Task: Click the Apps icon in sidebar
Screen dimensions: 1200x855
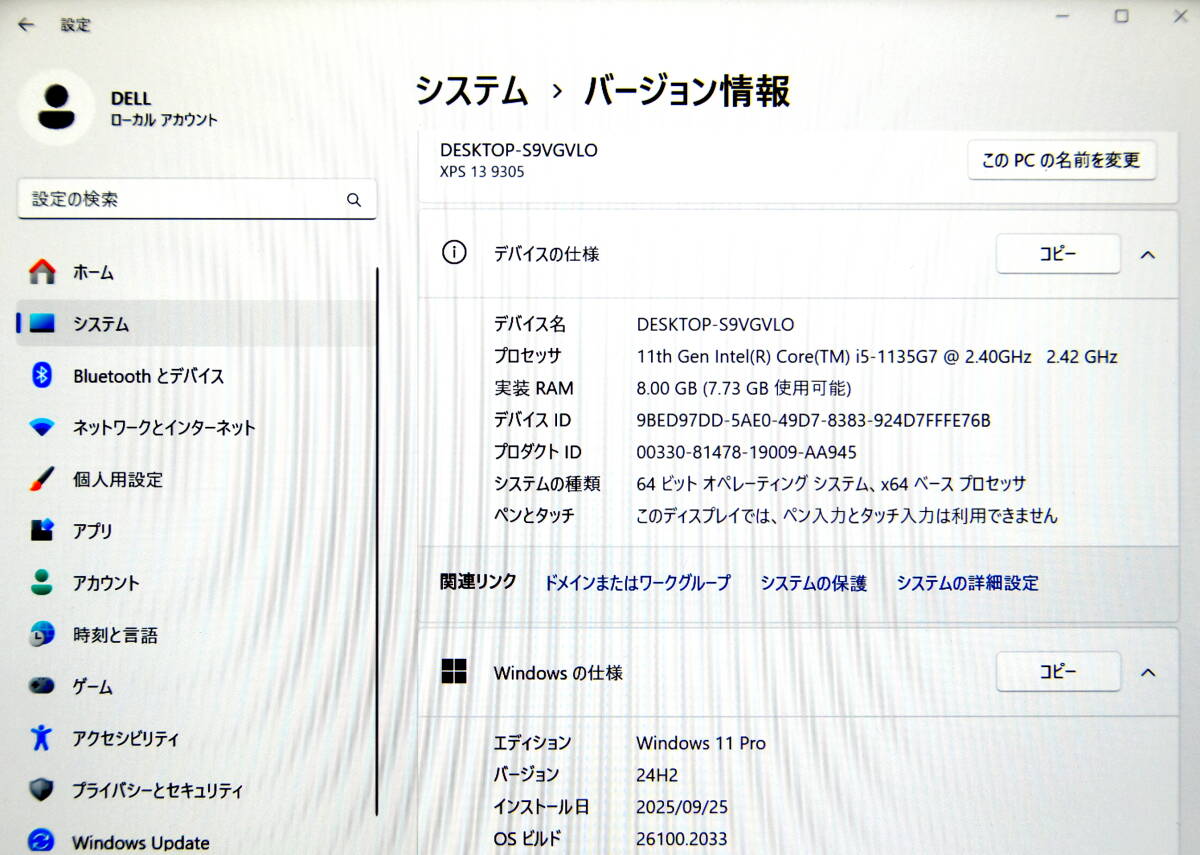Action: click(42, 531)
